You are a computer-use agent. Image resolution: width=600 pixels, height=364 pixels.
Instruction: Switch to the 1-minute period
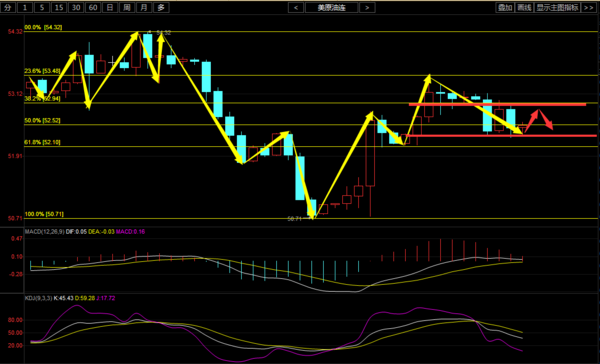point(25,7)
